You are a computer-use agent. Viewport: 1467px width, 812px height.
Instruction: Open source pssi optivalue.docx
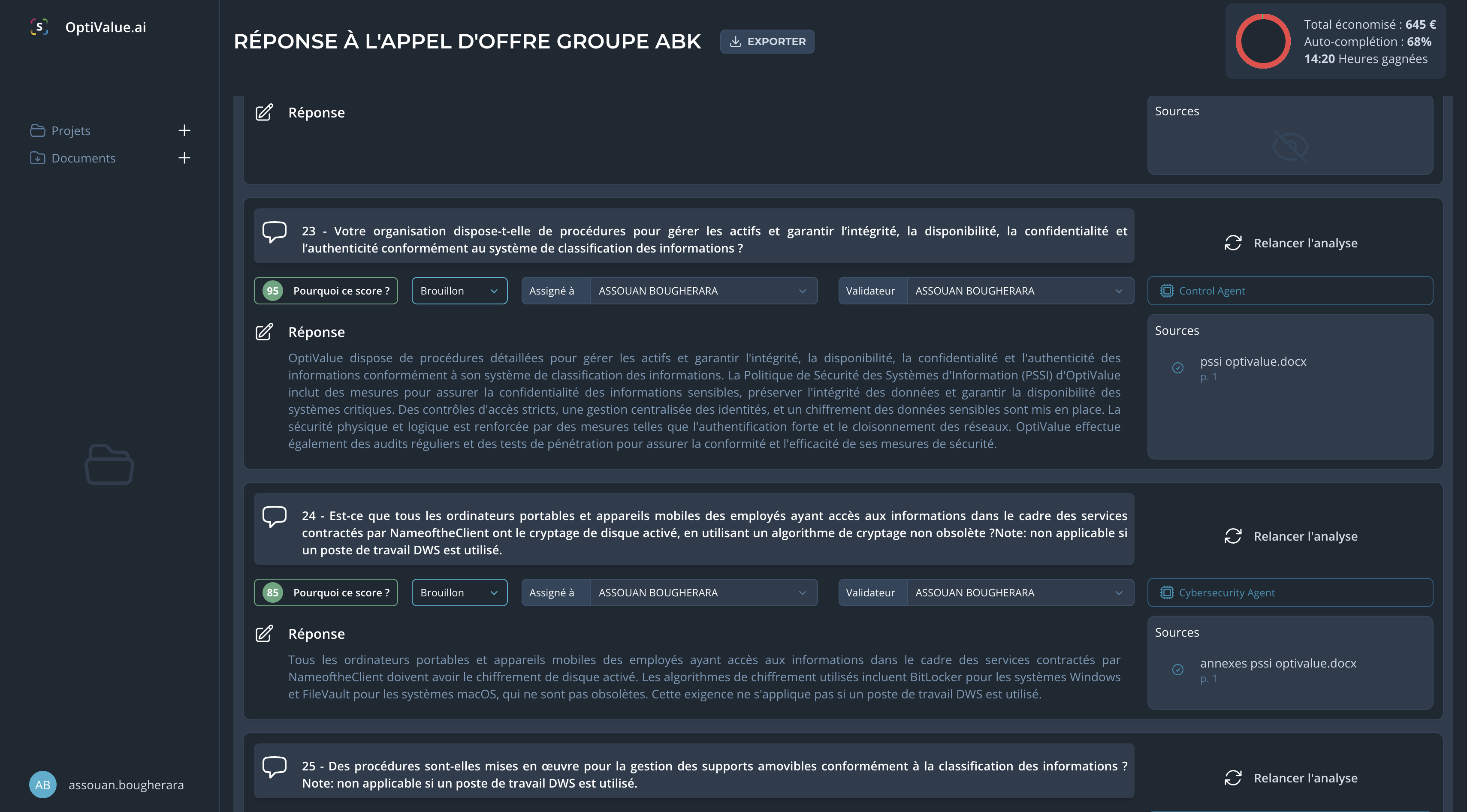pyautogui.click(x=1253, y=361)
